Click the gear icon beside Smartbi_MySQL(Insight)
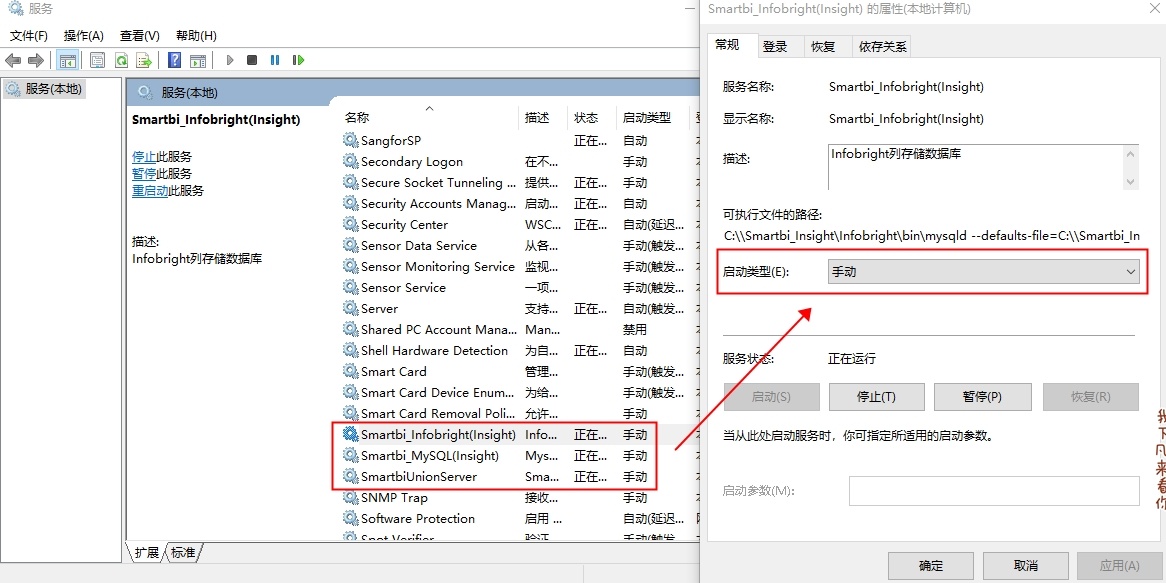The width and height of the screenshot is (1166, 583). tap(350, 455)
